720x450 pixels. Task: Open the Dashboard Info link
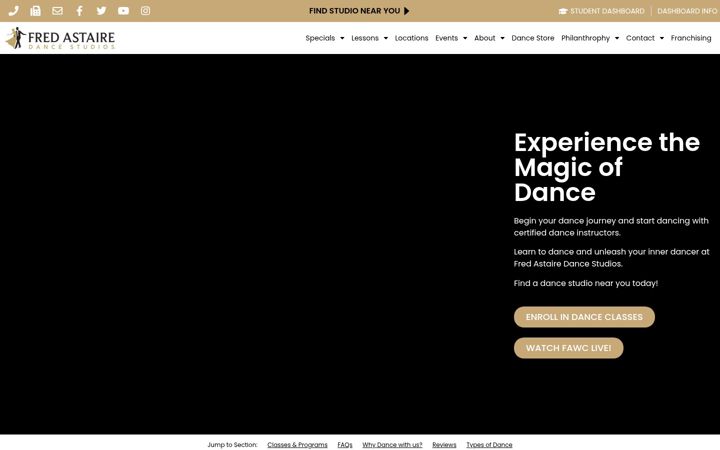(687, 11)
